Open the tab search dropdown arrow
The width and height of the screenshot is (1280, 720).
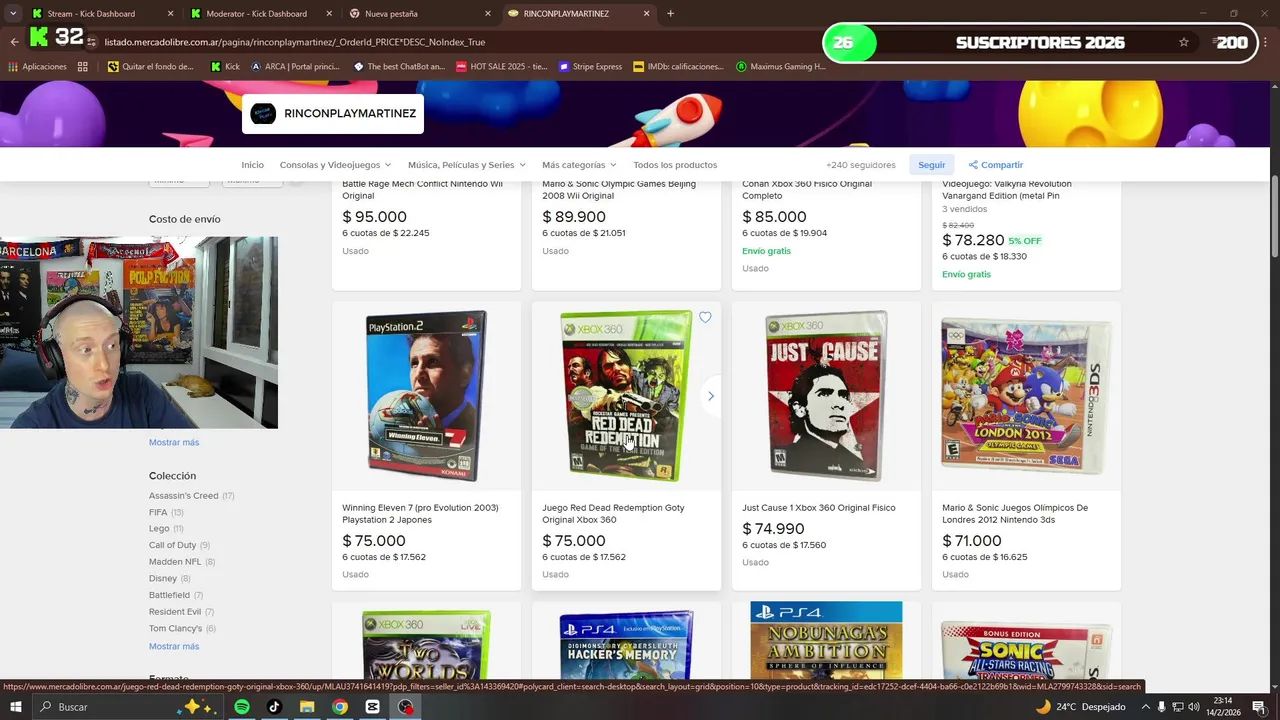(13, 14)
